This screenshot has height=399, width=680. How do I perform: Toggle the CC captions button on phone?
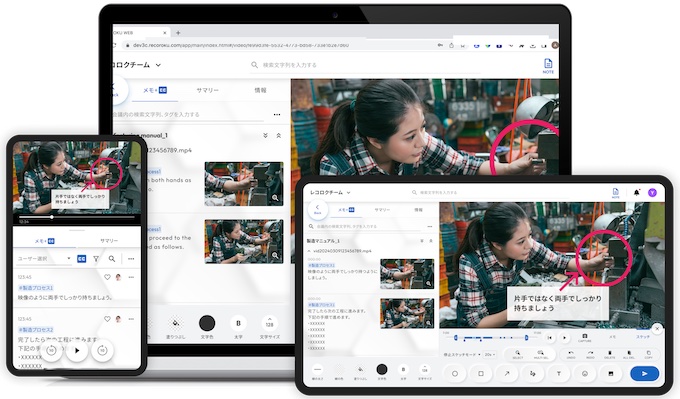click(x=81, y=259)
